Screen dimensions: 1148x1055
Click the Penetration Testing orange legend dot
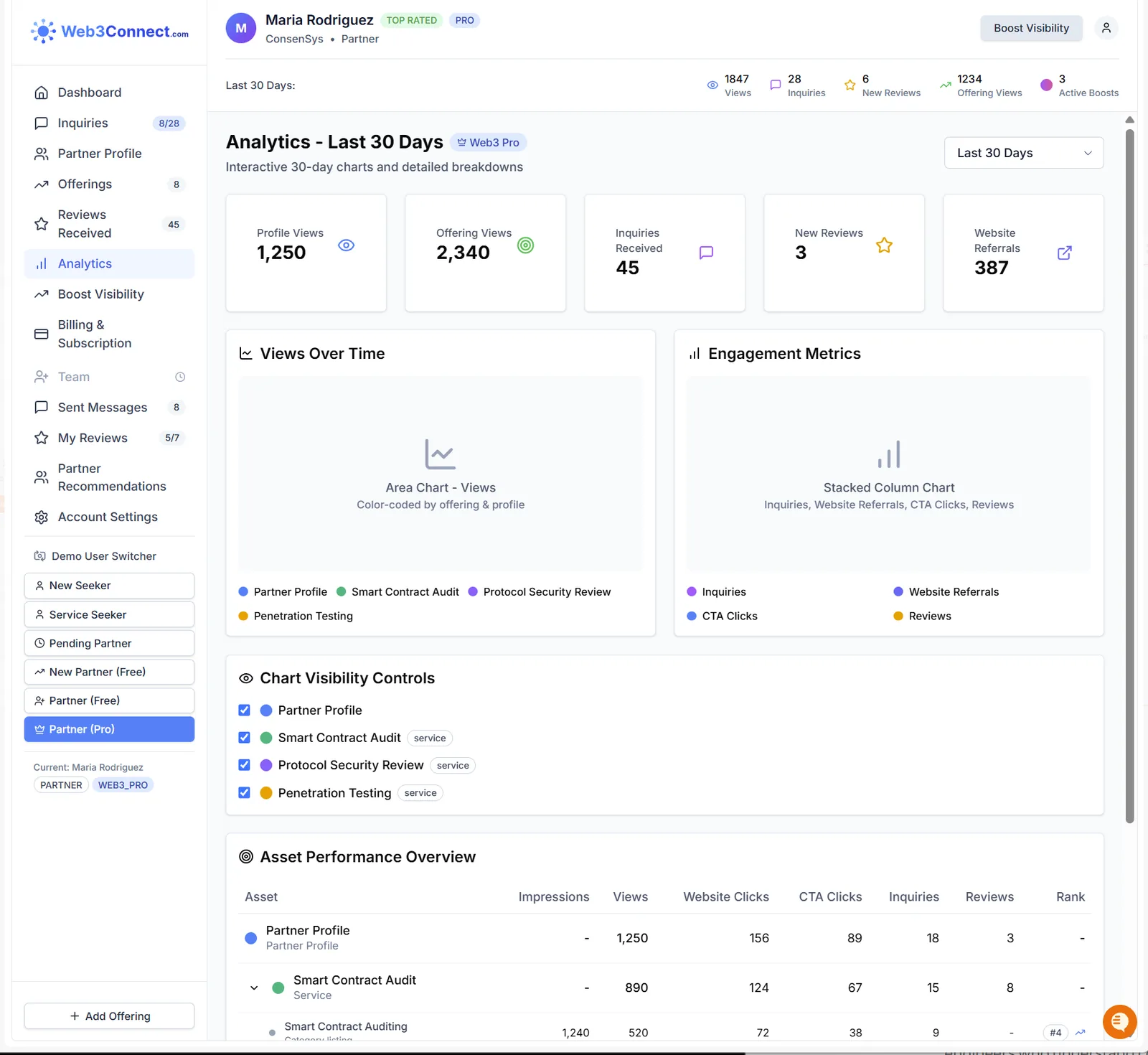(x=243, y=616)
